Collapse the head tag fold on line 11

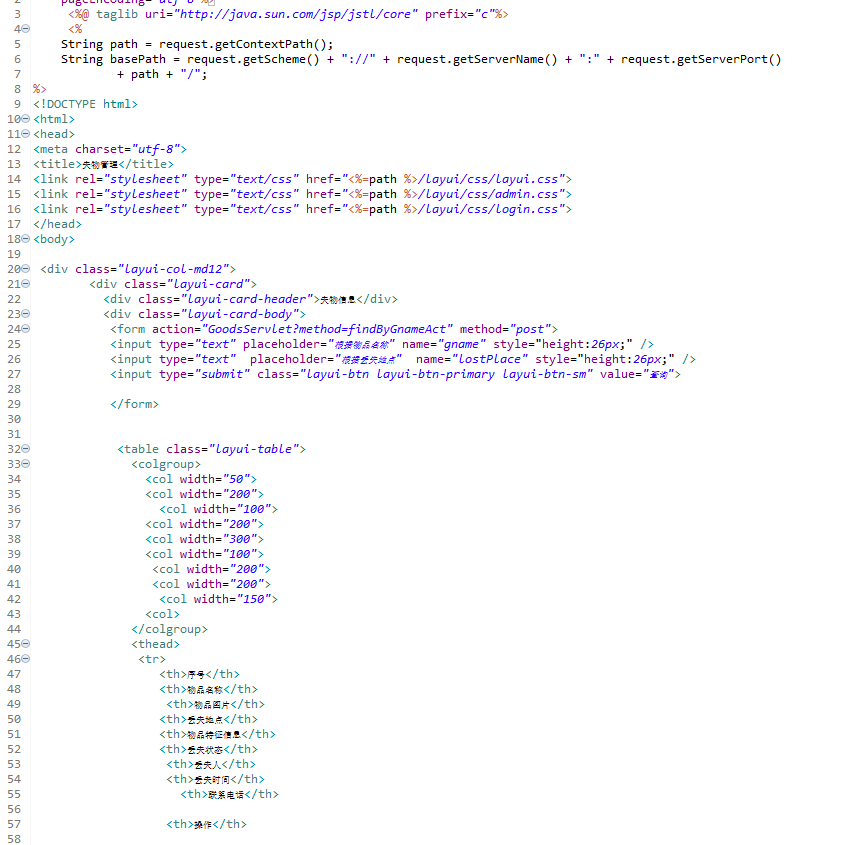(x=25, y=134)
